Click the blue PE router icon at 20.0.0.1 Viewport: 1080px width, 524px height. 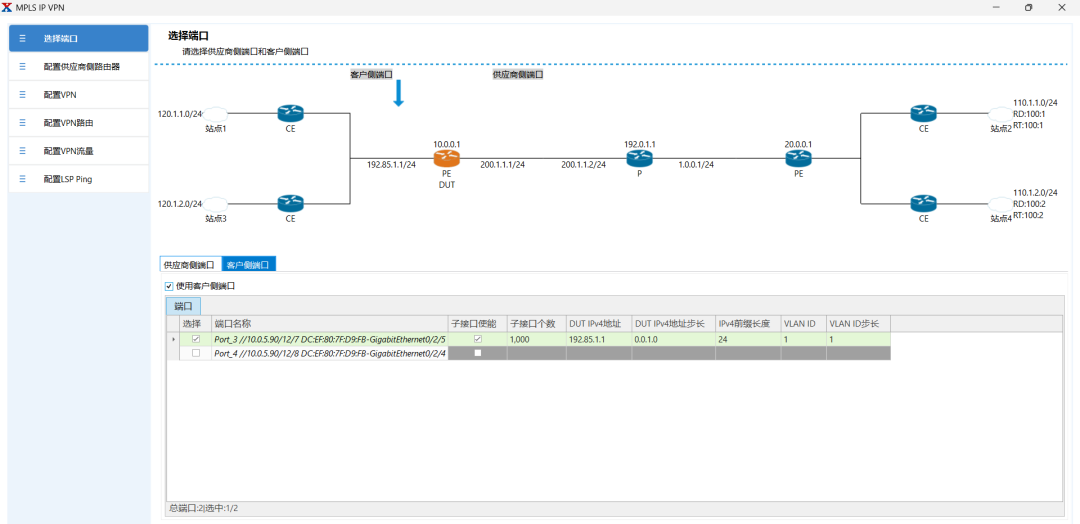point(798,158)
